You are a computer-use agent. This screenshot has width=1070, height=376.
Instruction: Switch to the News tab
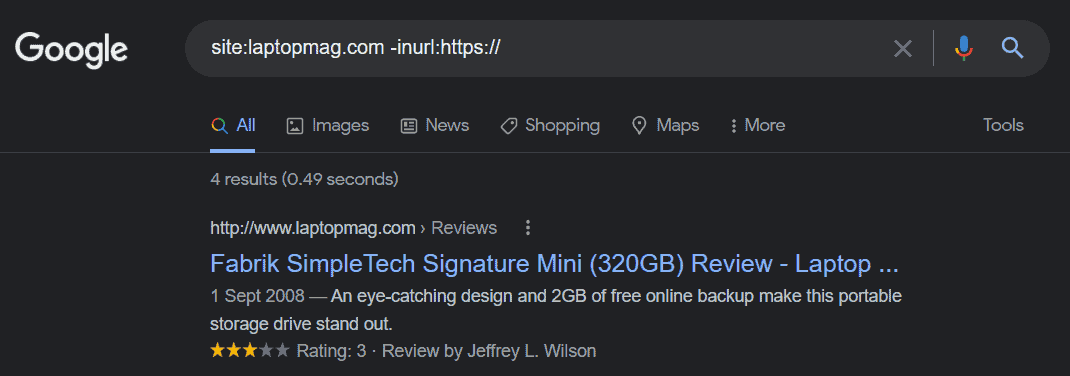coord(435,126)
